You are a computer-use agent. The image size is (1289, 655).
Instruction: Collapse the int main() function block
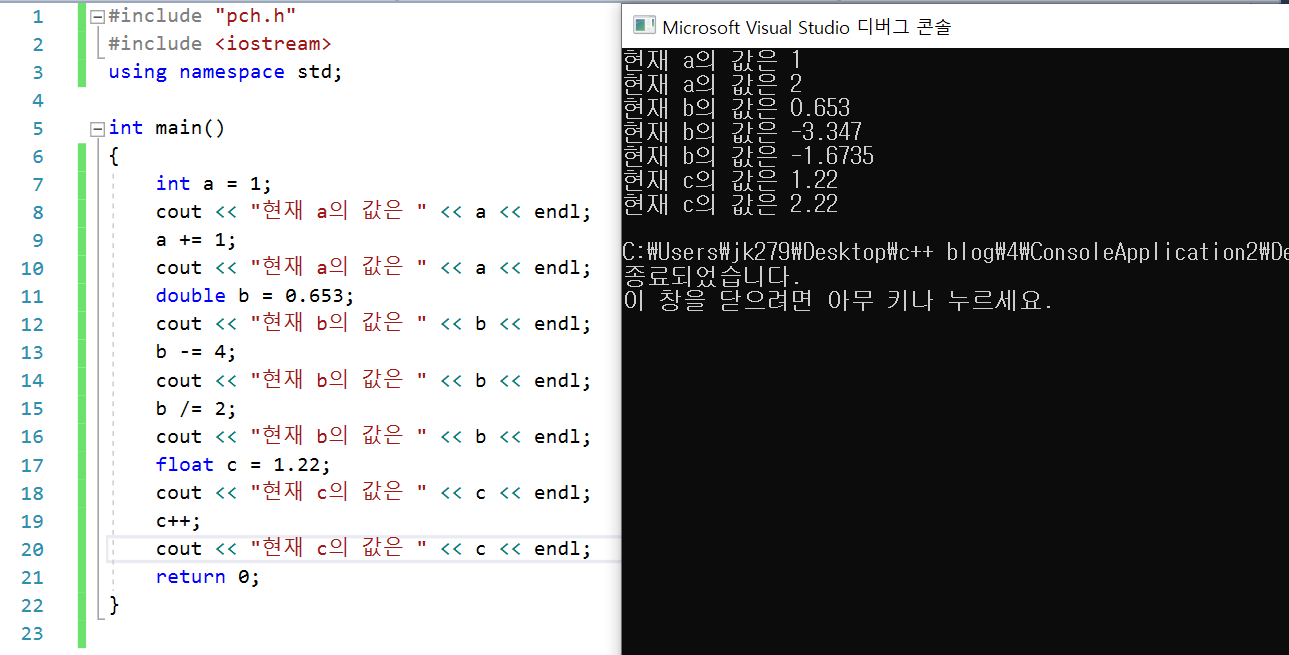pyautogui.click(x=97, y=129)
